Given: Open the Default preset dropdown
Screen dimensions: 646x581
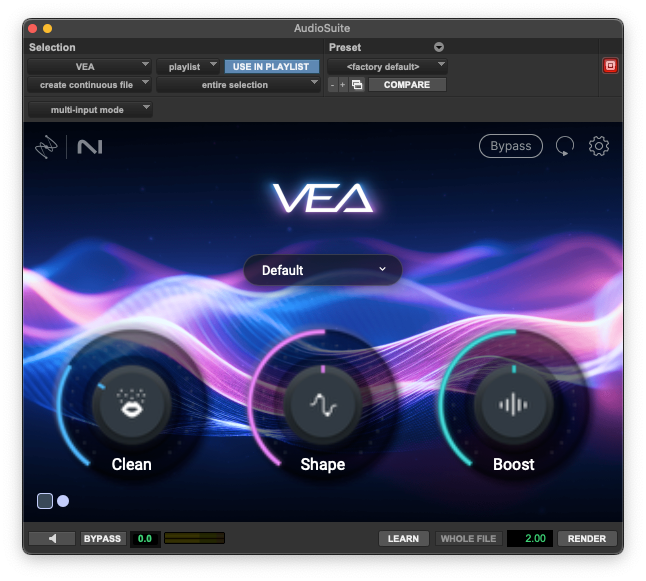Looking at the screenshot, I should pyautogui.click(x=323, y=270).
